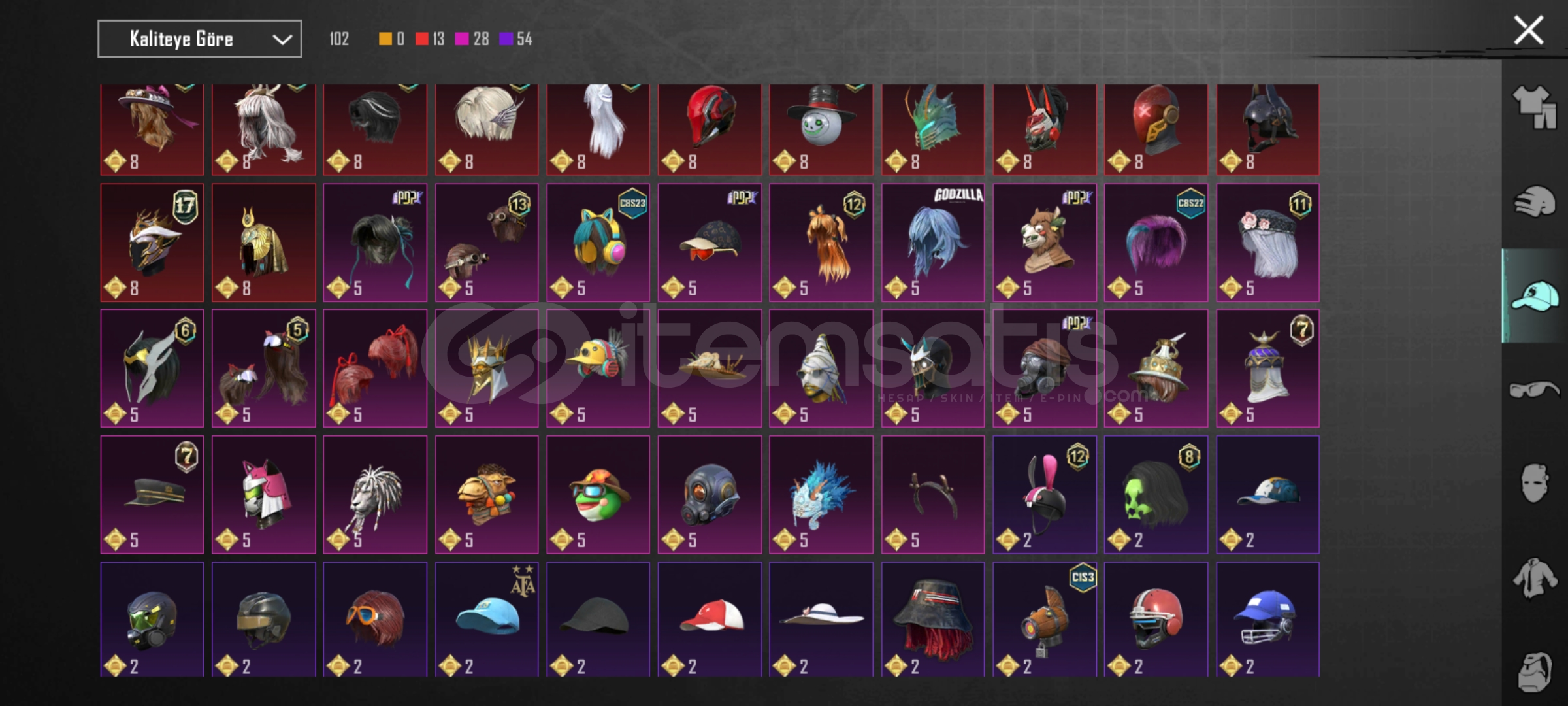This screenshot has width=1568, height=706.
Task: Filter by purple rarity square
Action: 506,39
